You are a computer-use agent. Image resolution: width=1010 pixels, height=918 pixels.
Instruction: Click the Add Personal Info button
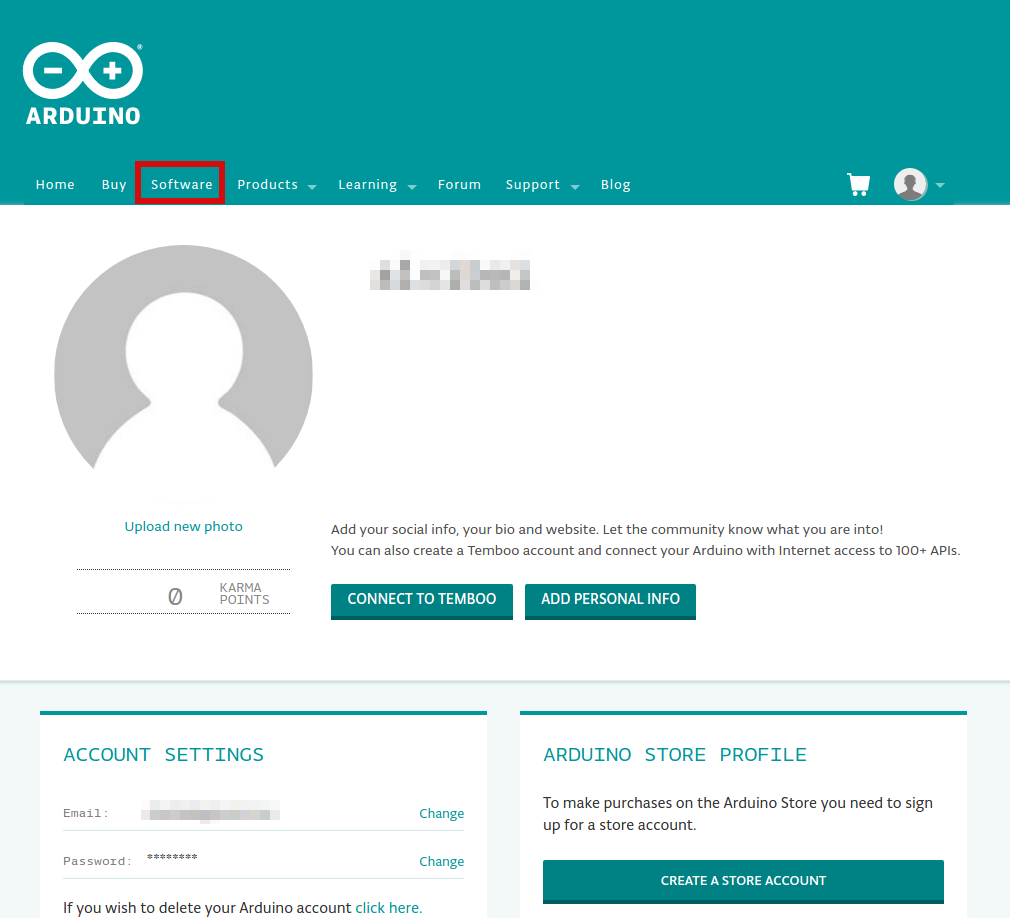[x=611, y=600]
